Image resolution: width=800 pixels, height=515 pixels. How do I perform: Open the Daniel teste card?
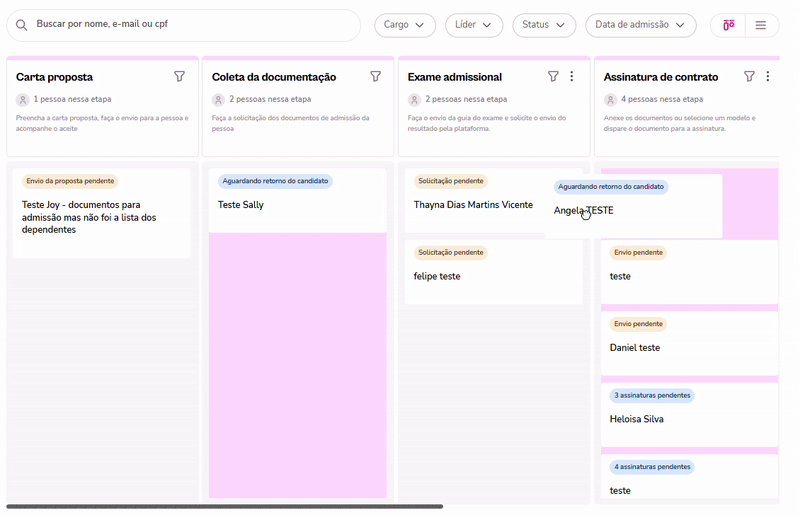pyautogui.click(x=689, y=343)
